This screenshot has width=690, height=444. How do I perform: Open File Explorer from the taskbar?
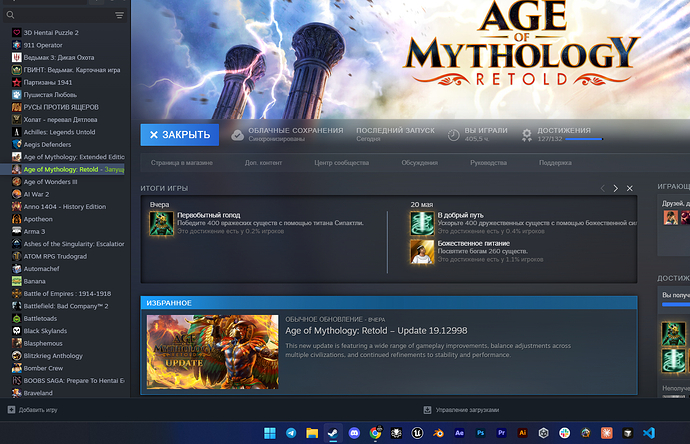[x=312, y=433]
